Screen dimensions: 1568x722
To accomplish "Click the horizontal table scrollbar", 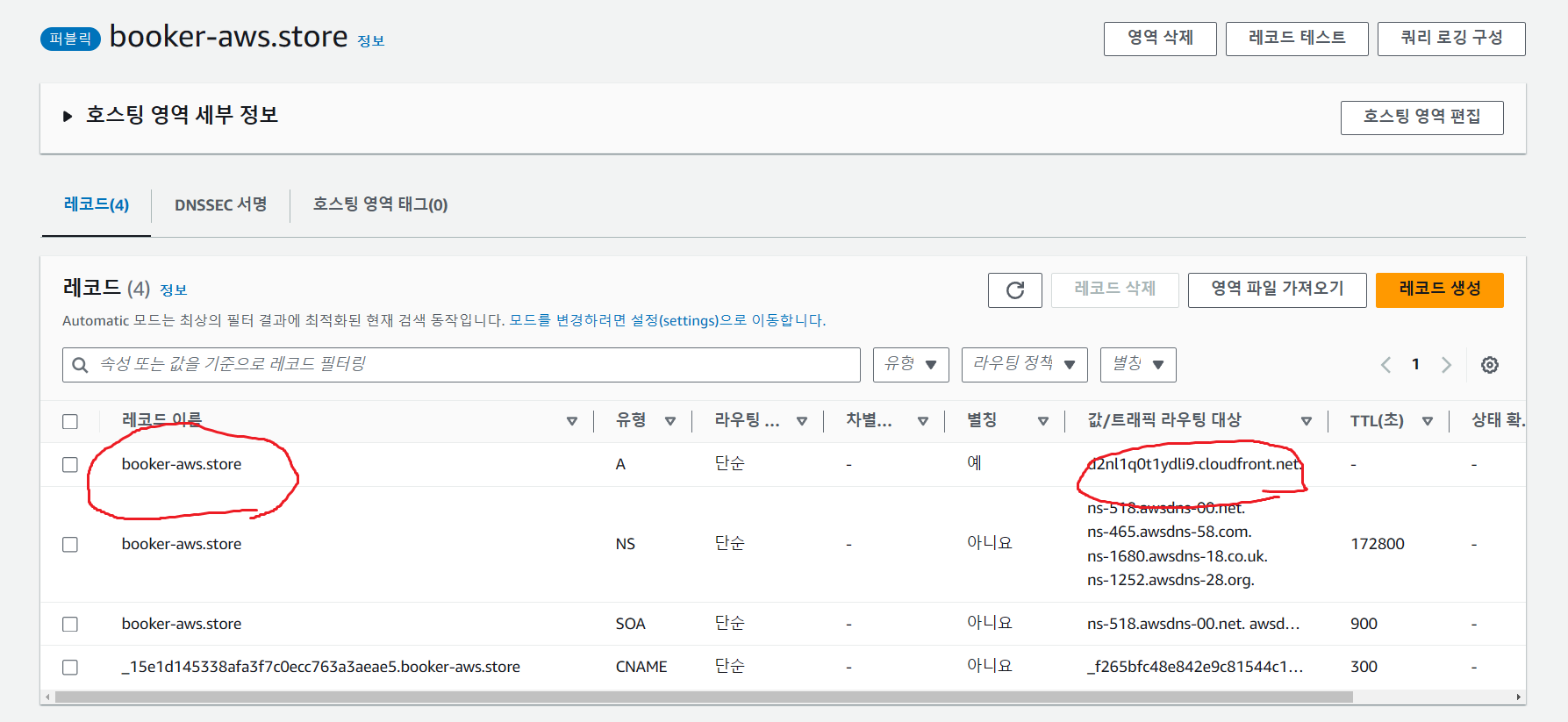I will coord(704,697).
